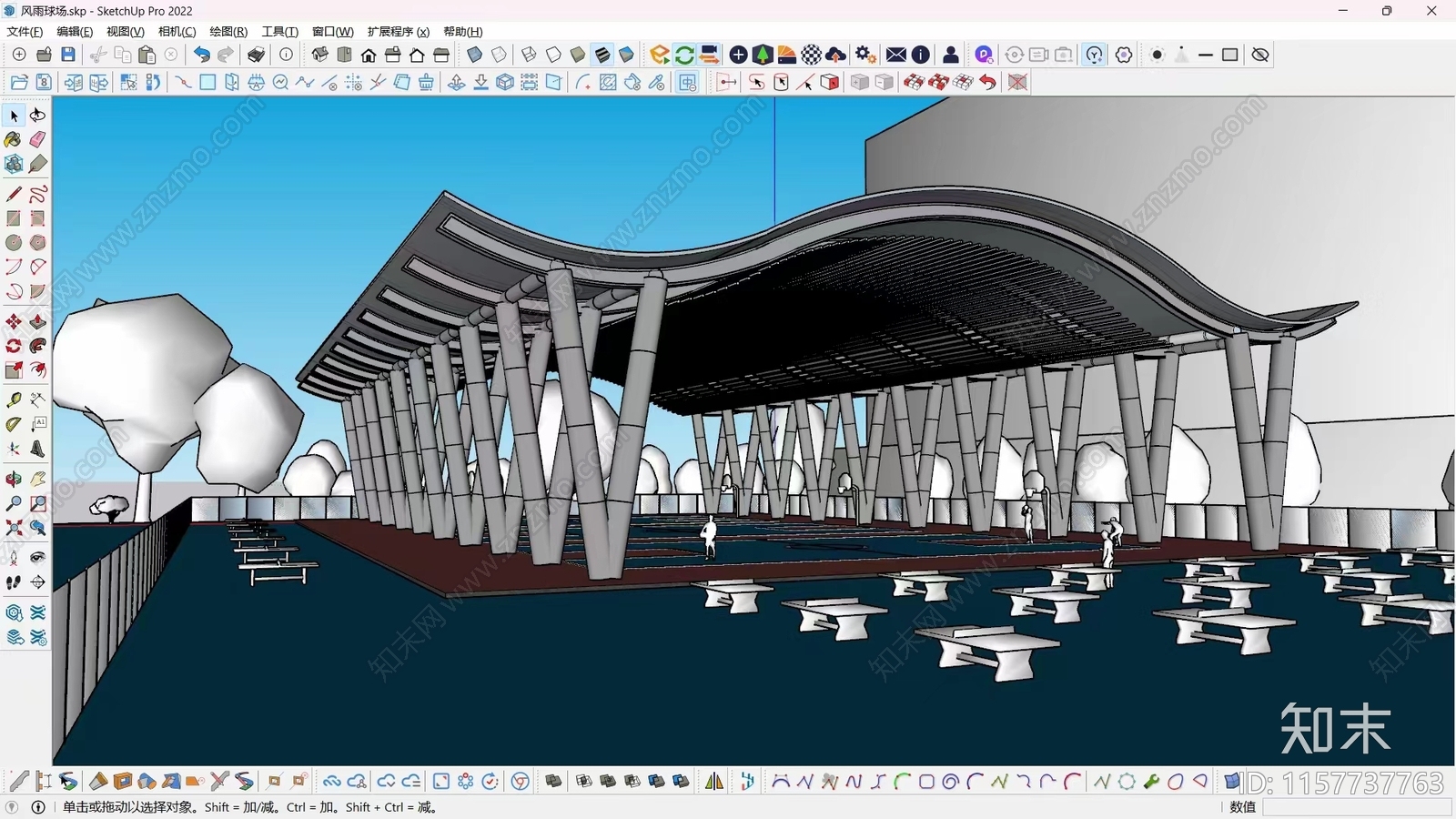Screen dimensions: 1456x819
Task: Click the envelope mail icon
Action: [x=896, y=55]
